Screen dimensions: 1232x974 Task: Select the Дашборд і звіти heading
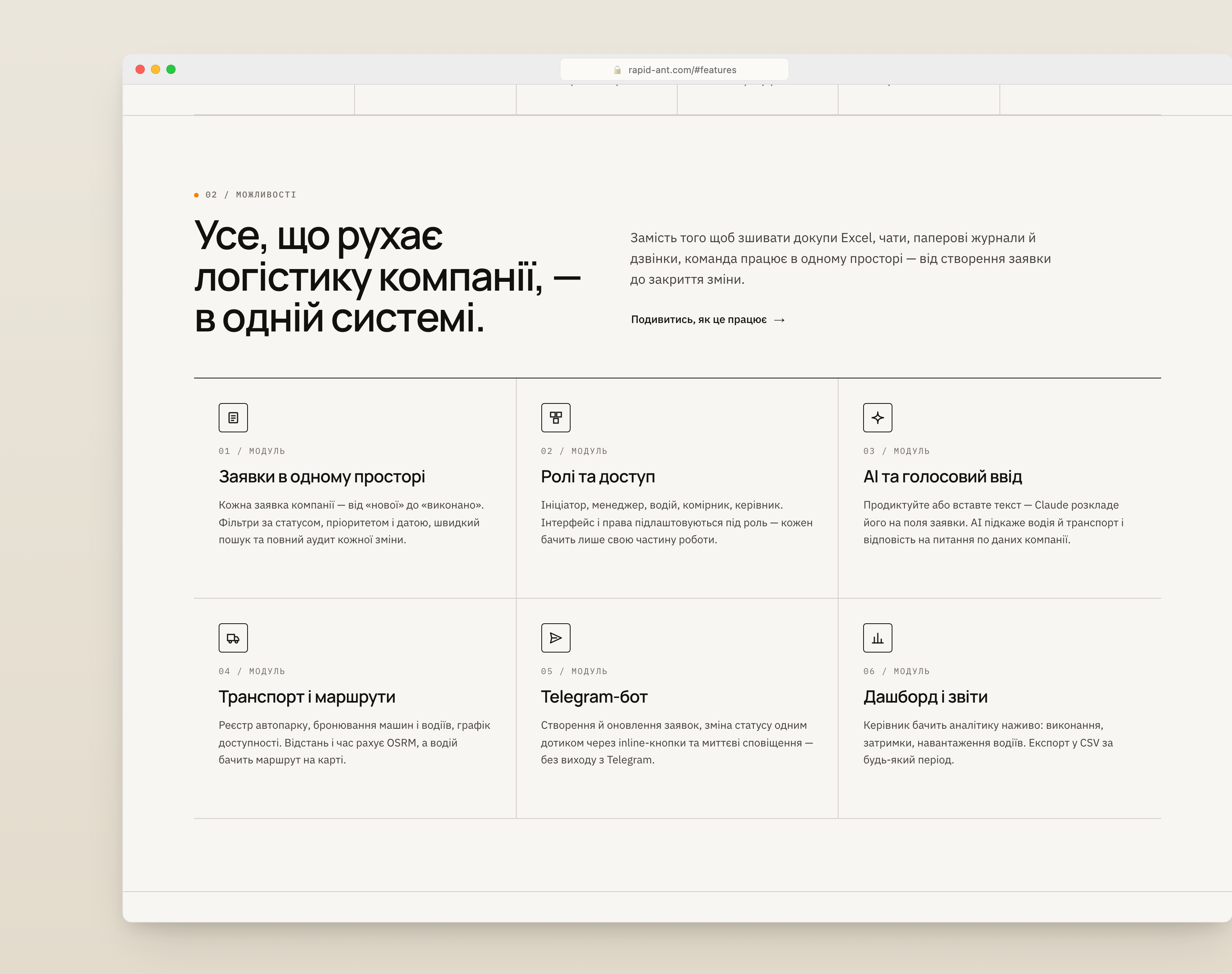click(925, 696)
